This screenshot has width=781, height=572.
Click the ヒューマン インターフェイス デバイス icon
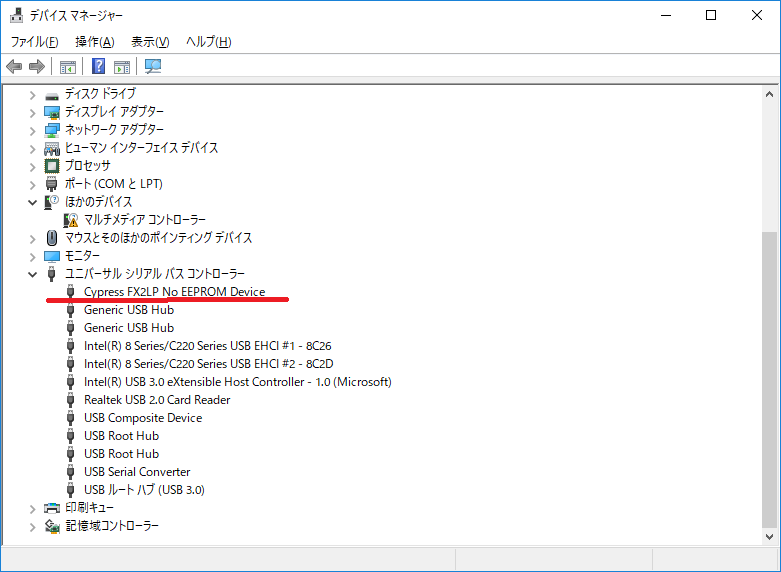(52, 148)
